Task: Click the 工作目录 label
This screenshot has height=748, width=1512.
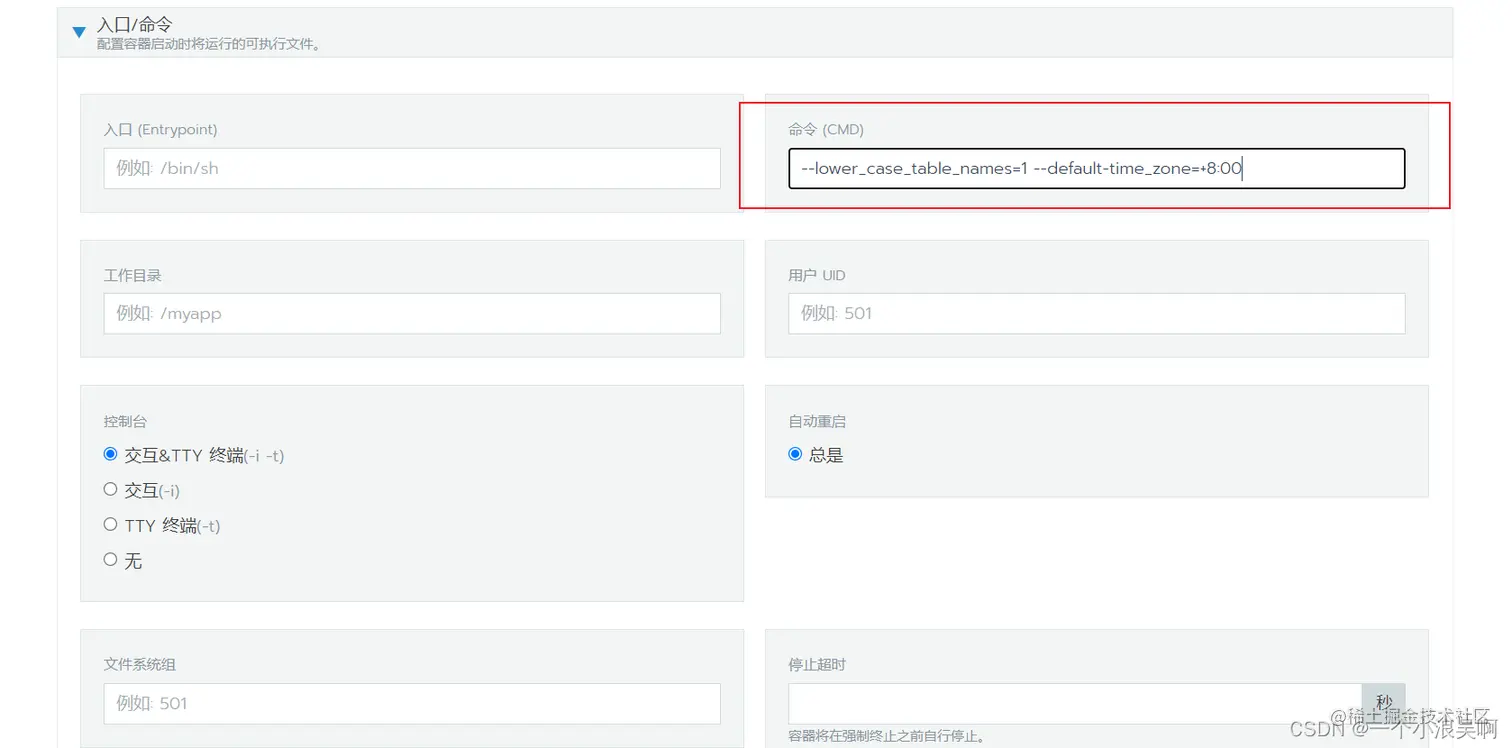Action: click(133, 275)
